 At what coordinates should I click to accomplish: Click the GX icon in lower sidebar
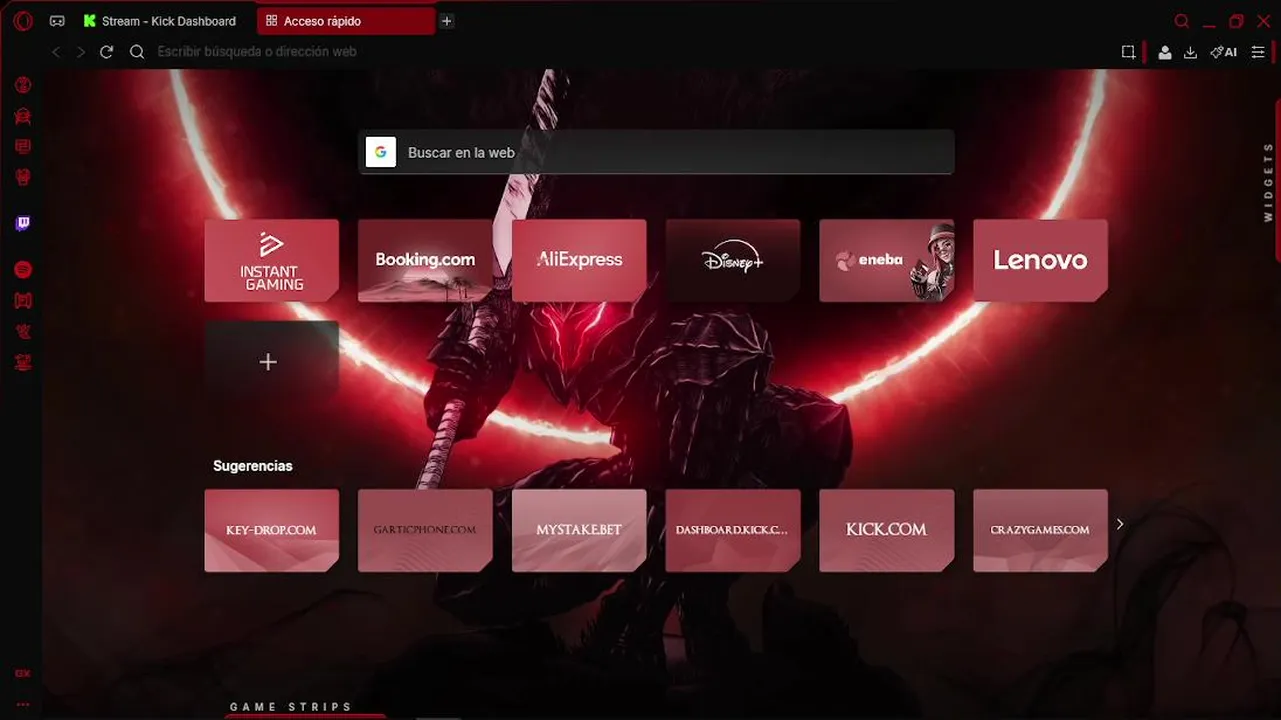(23, 674)
